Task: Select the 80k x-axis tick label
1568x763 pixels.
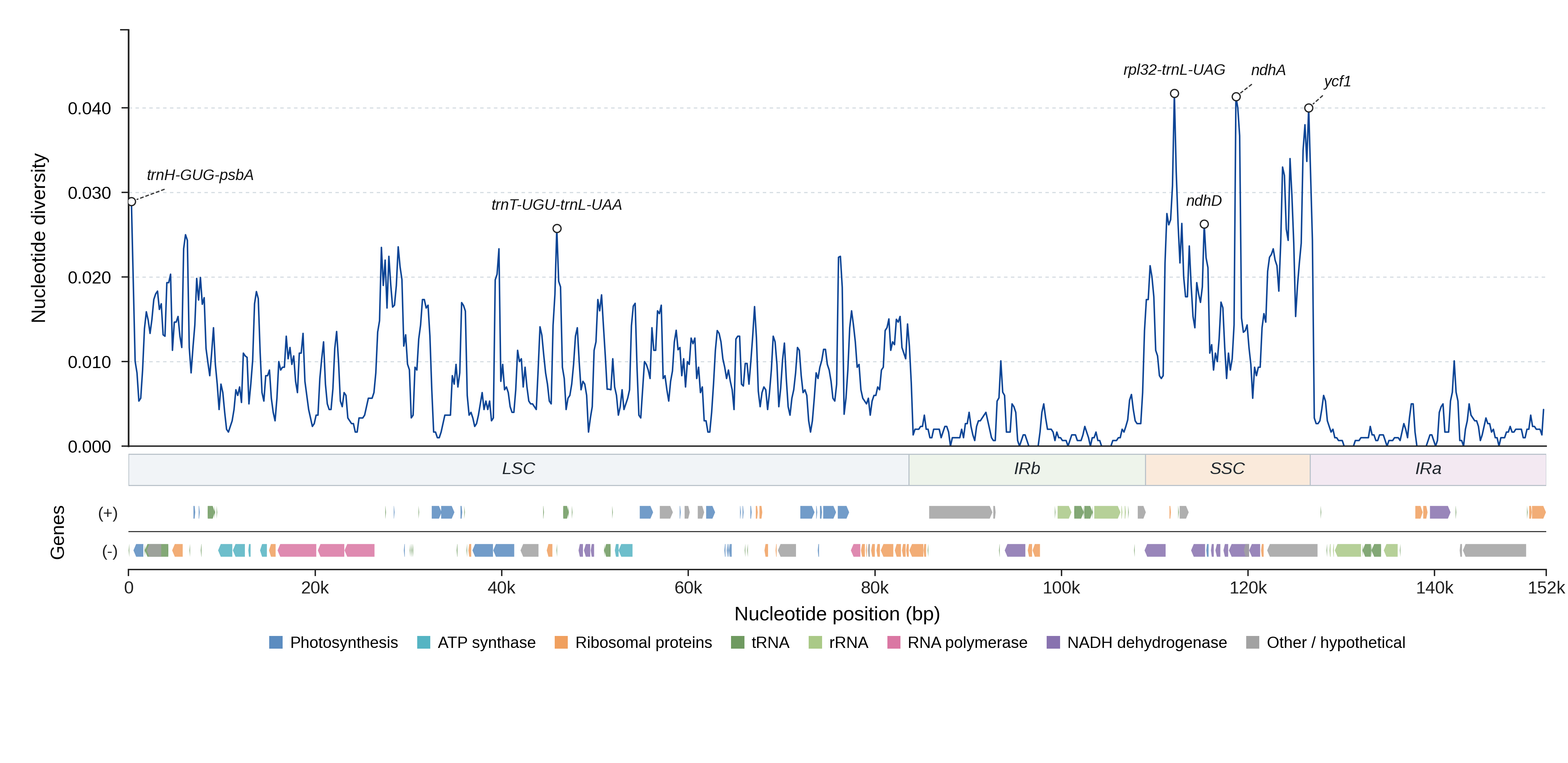Action: (875, 588)
